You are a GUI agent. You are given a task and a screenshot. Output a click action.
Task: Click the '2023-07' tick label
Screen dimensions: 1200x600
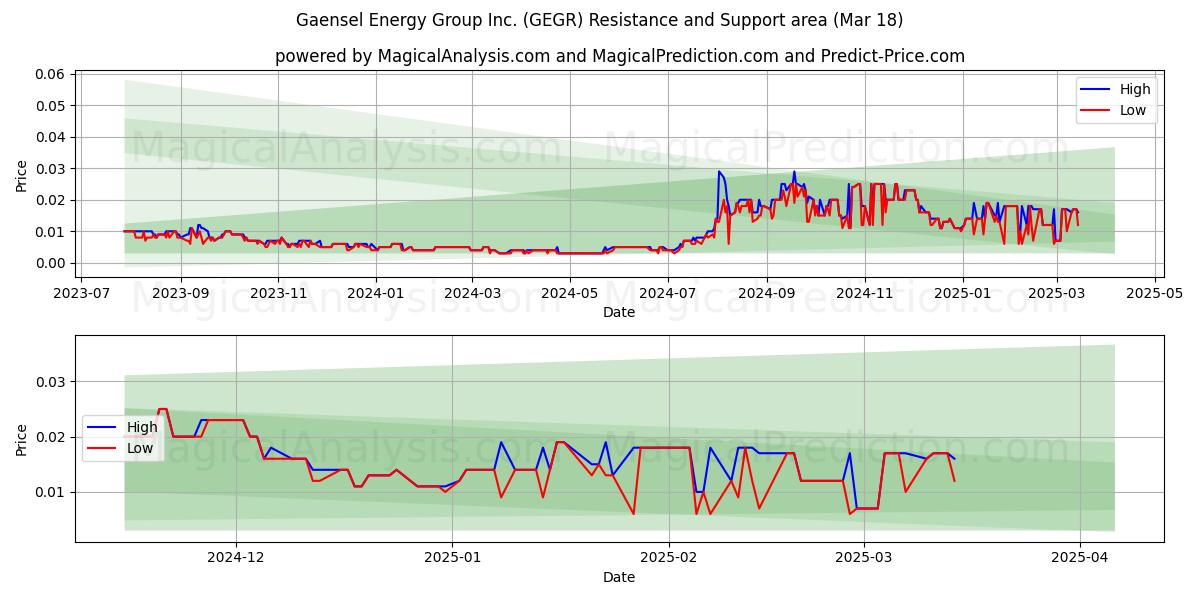[83, 295]
